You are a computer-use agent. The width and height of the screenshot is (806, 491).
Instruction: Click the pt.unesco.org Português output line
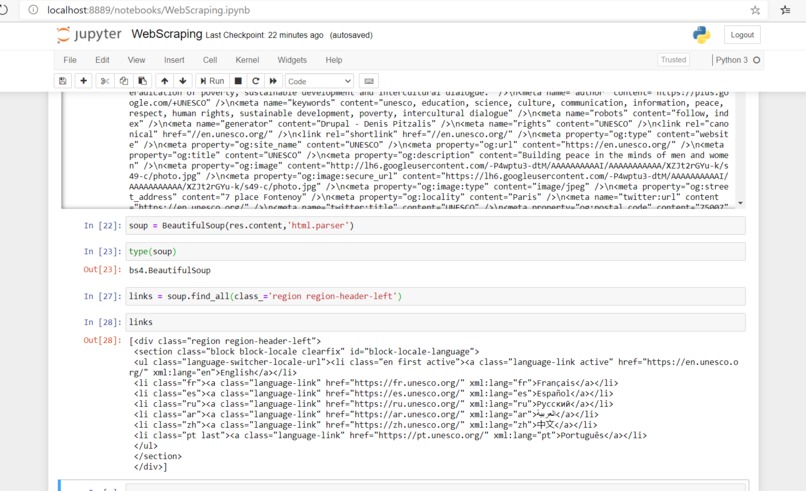390,435
